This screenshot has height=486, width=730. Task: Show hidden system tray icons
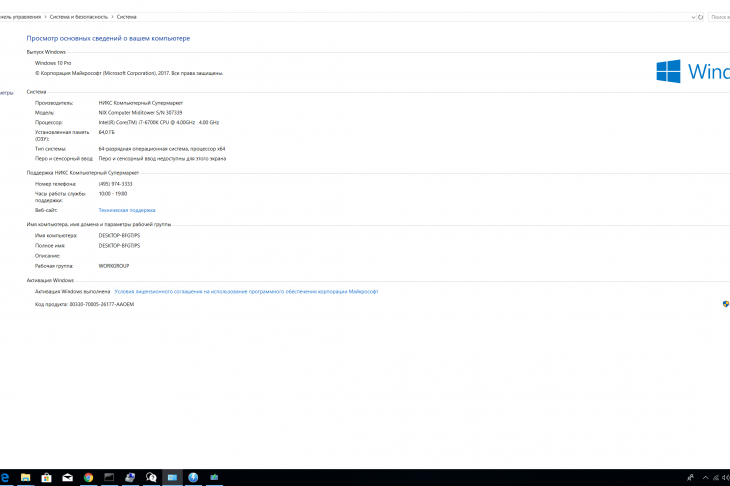[705, 478]
